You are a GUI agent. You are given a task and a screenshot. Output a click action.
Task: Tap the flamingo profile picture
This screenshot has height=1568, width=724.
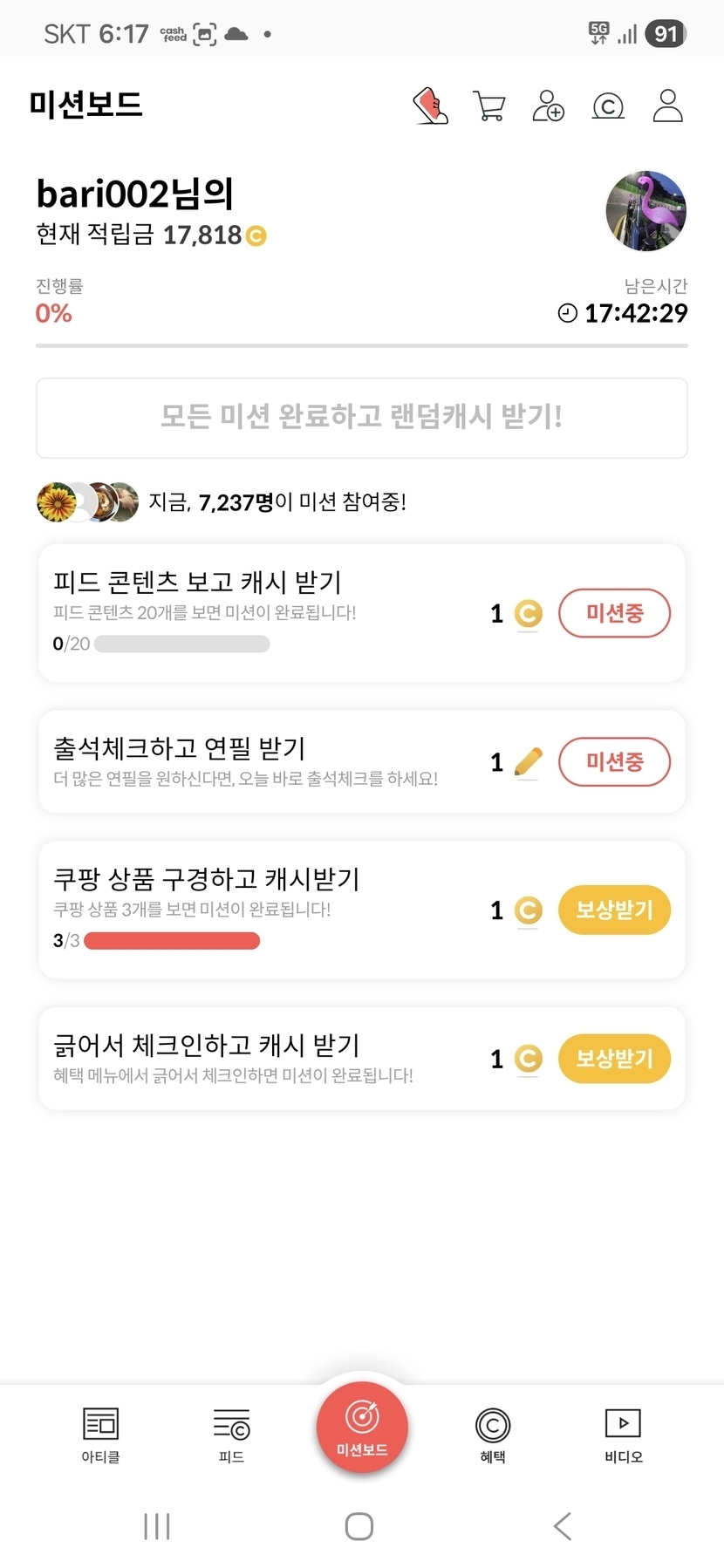point(645,211)
